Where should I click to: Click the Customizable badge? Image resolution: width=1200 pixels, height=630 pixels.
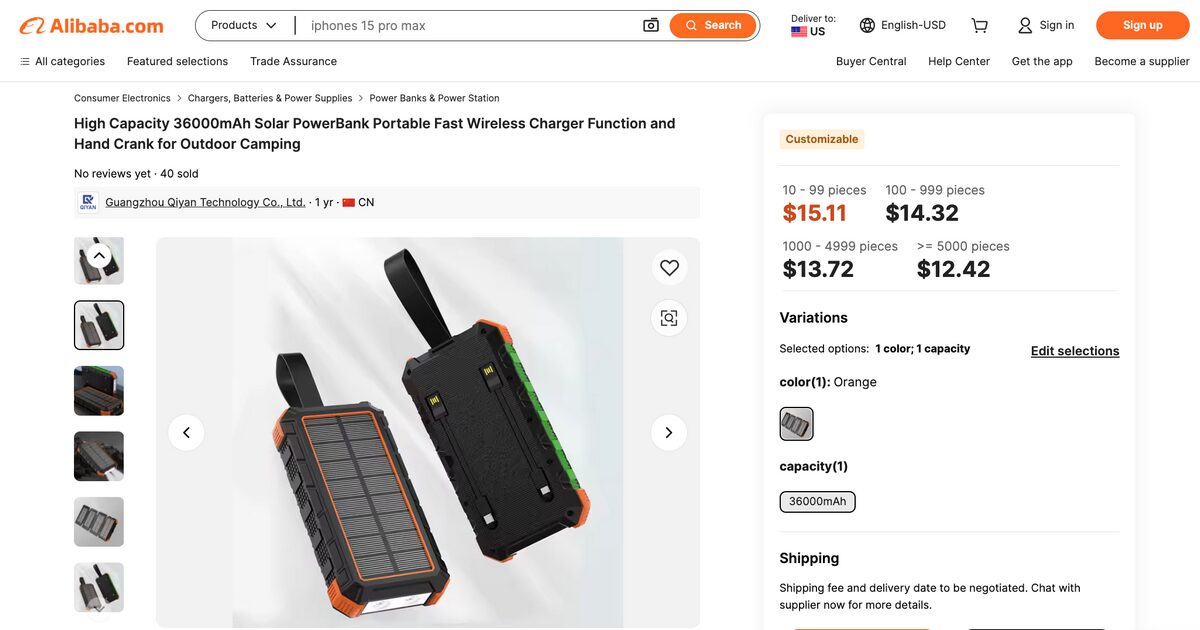[x=821, y=139]
